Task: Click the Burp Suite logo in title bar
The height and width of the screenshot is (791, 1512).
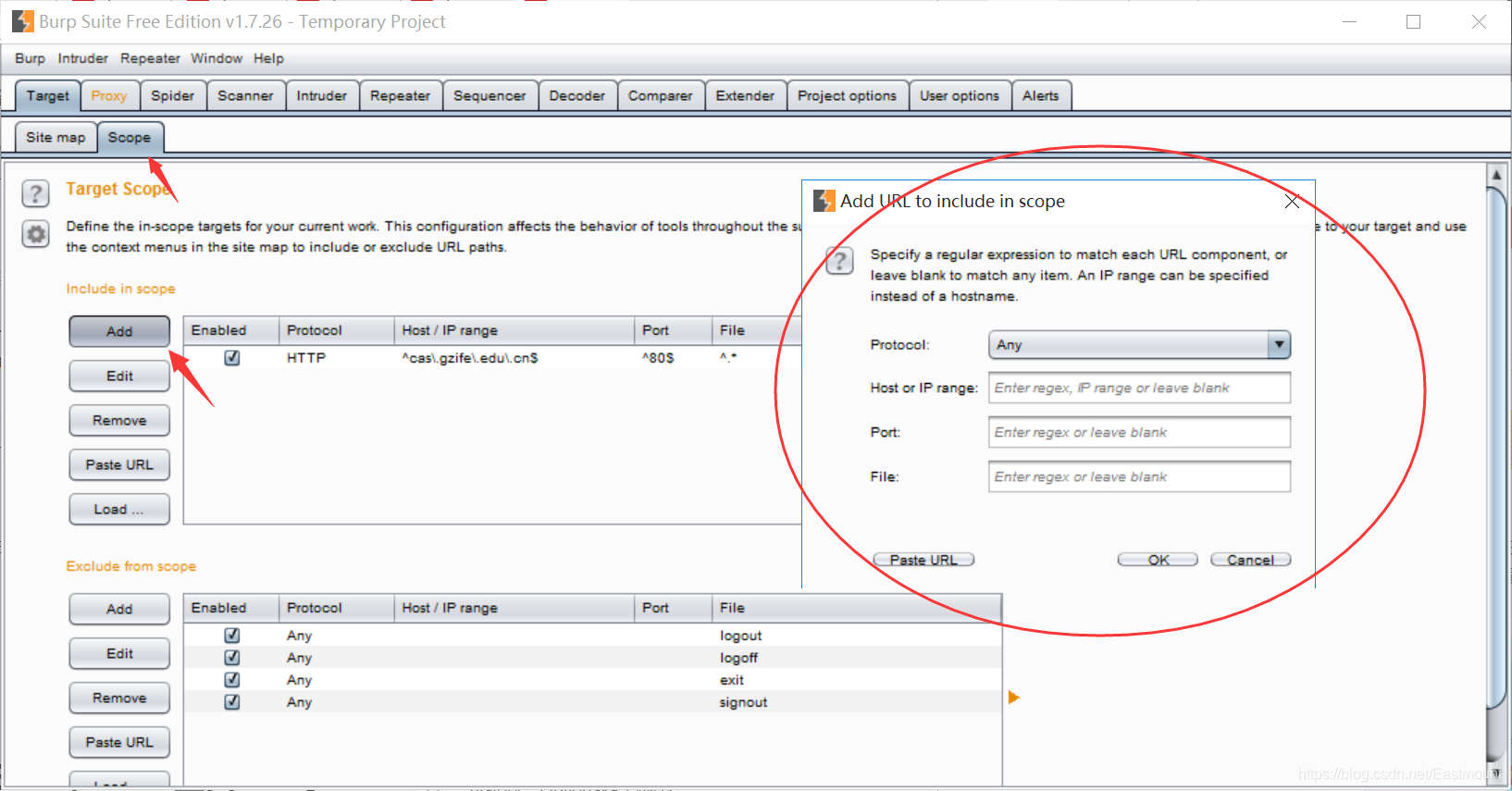Action: (22, 20)
